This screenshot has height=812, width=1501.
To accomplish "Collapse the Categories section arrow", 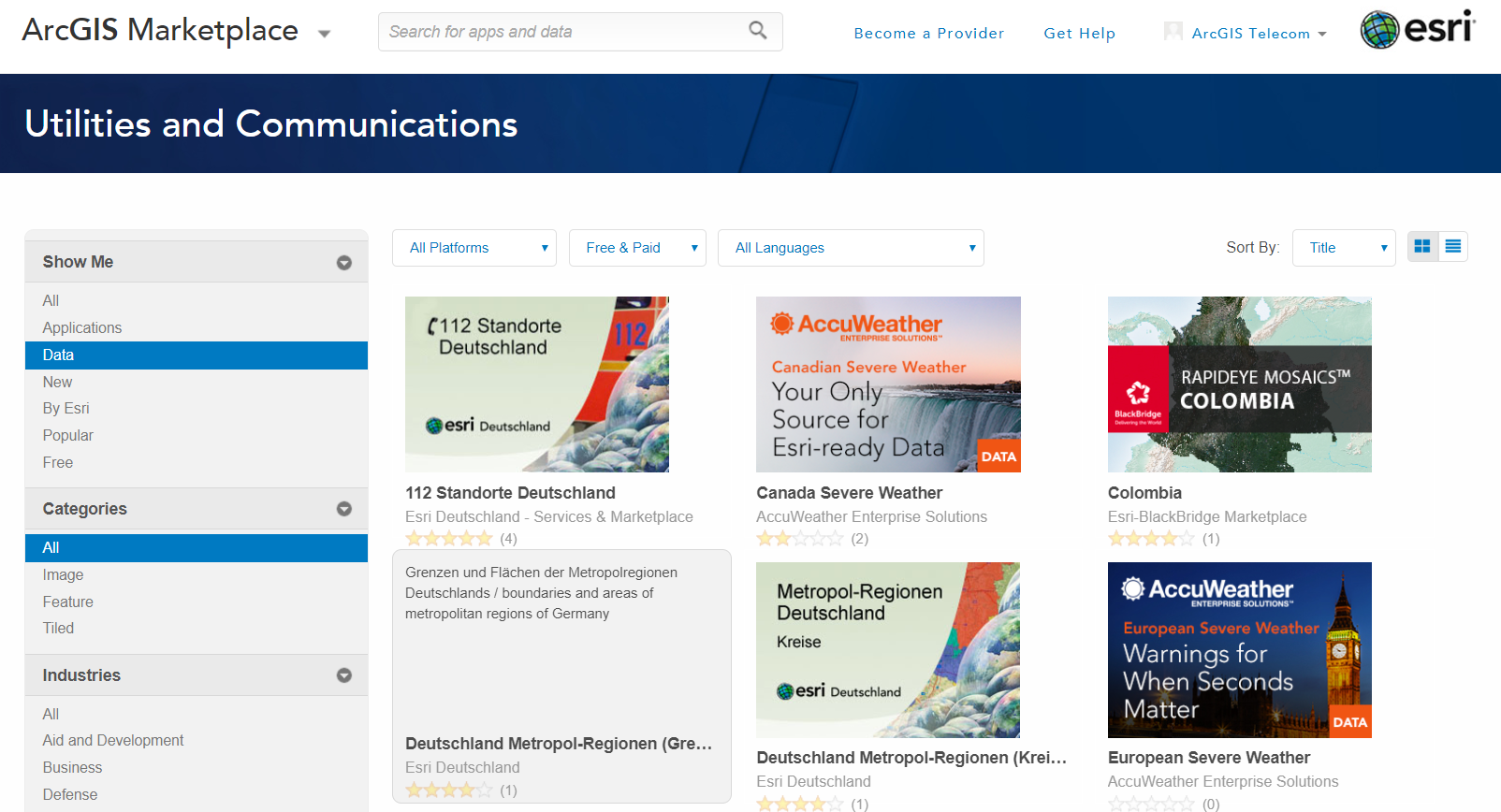I will 344,509.
